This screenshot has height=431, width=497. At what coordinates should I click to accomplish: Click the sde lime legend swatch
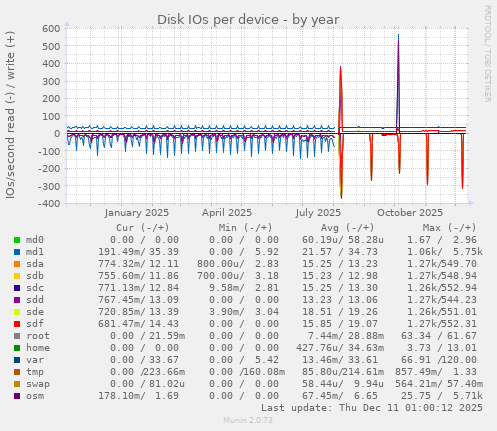[17, 312]
